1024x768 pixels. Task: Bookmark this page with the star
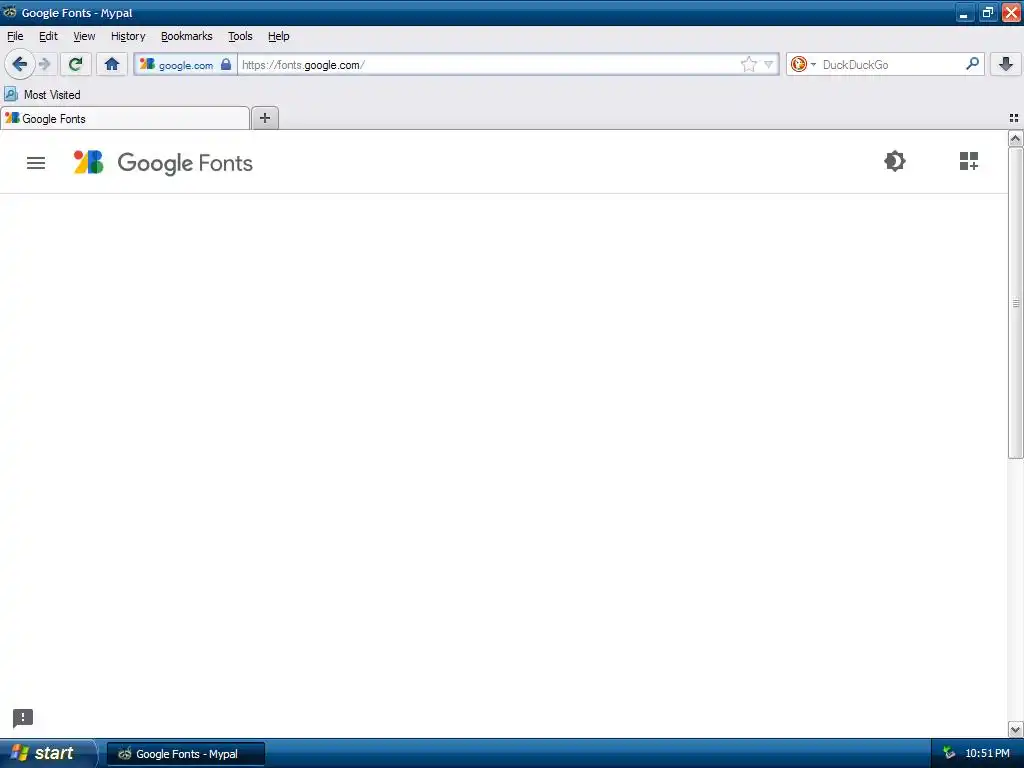pyautogui.click(x=748, y=64)
